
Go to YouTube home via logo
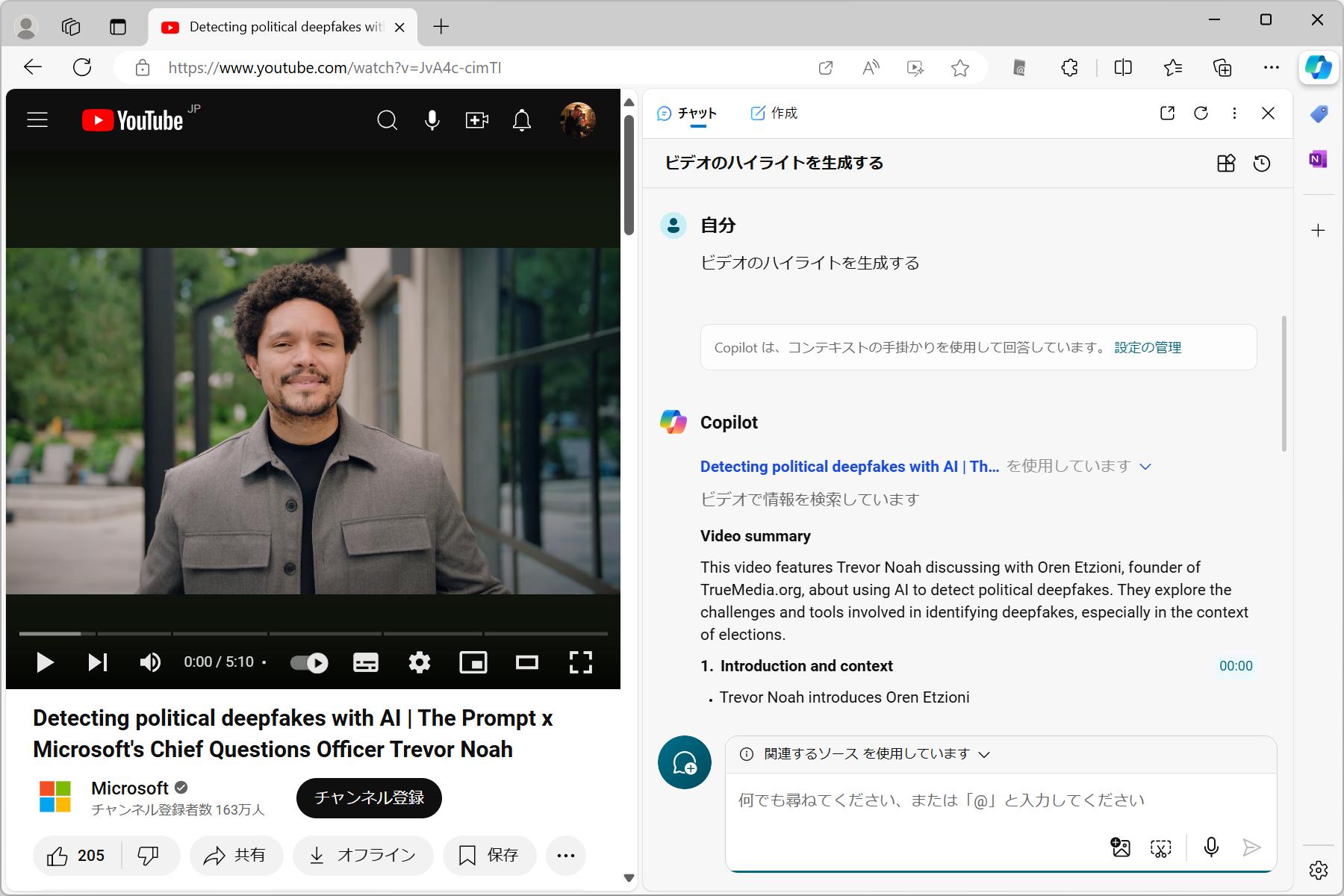pyautogui.click(x=132, y=120)
